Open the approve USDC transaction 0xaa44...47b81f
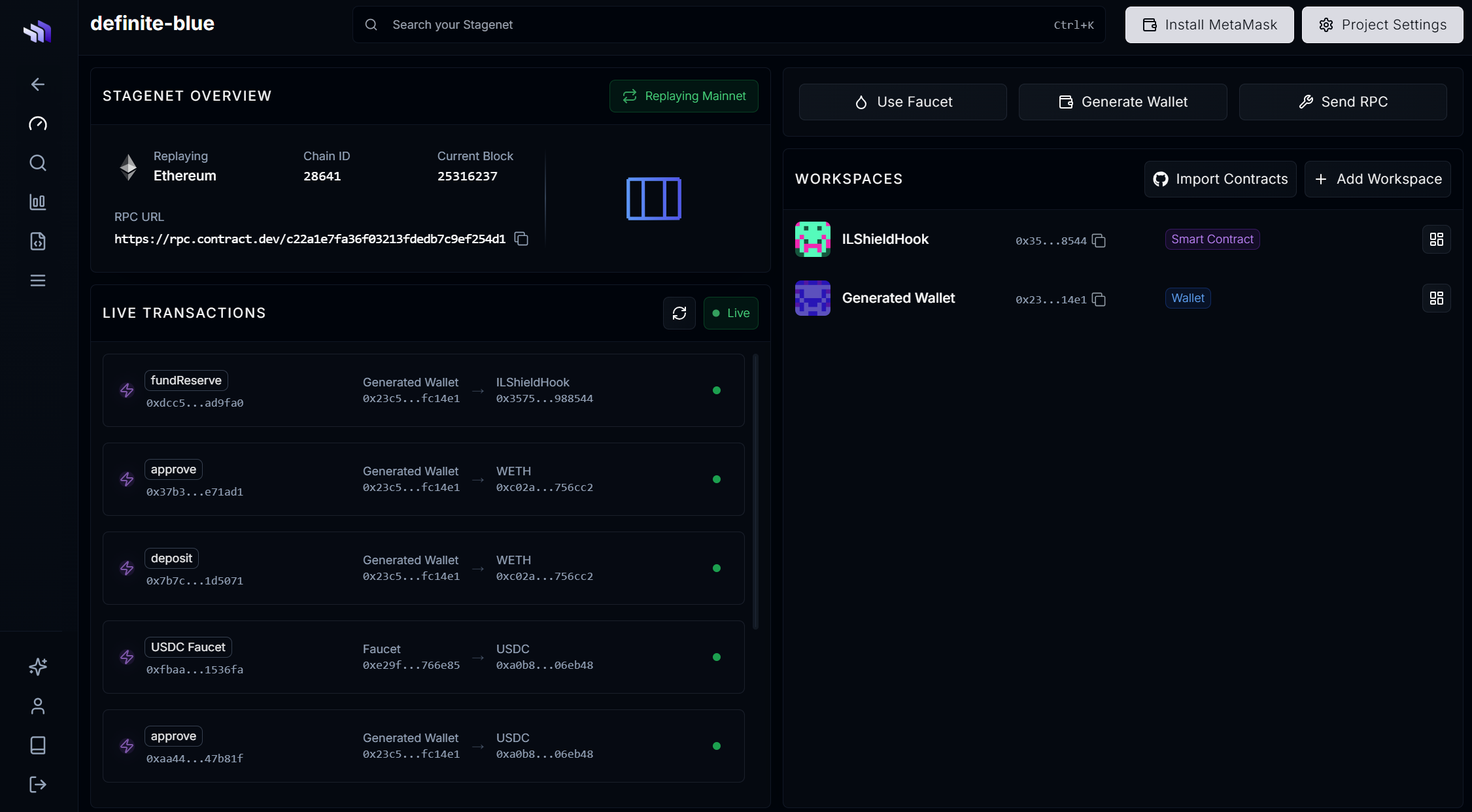1472x812 pixels. (424, 746)
